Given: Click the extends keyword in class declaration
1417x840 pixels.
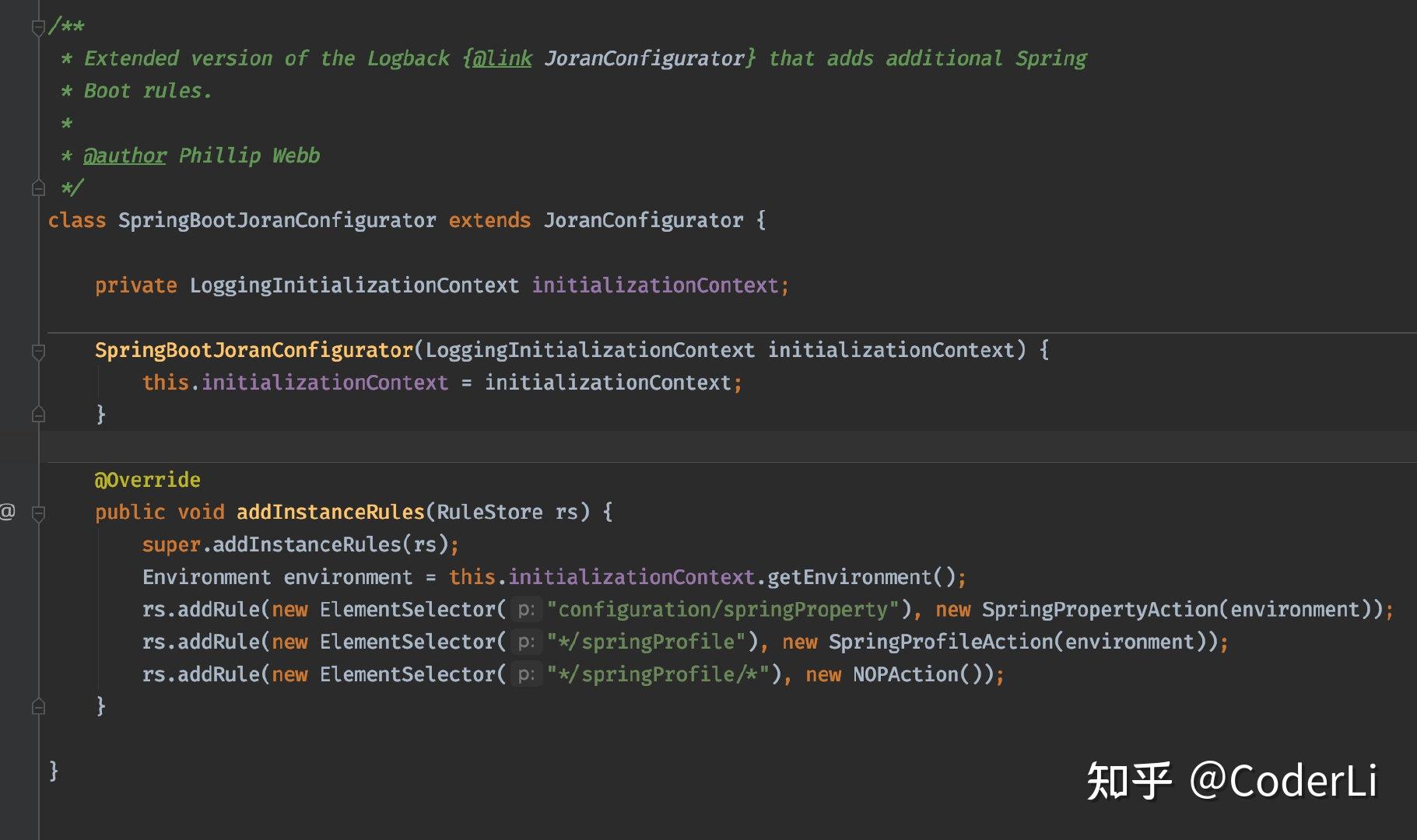Looking at the screenshot, I should pyautogui.click(x=489, y=220).
